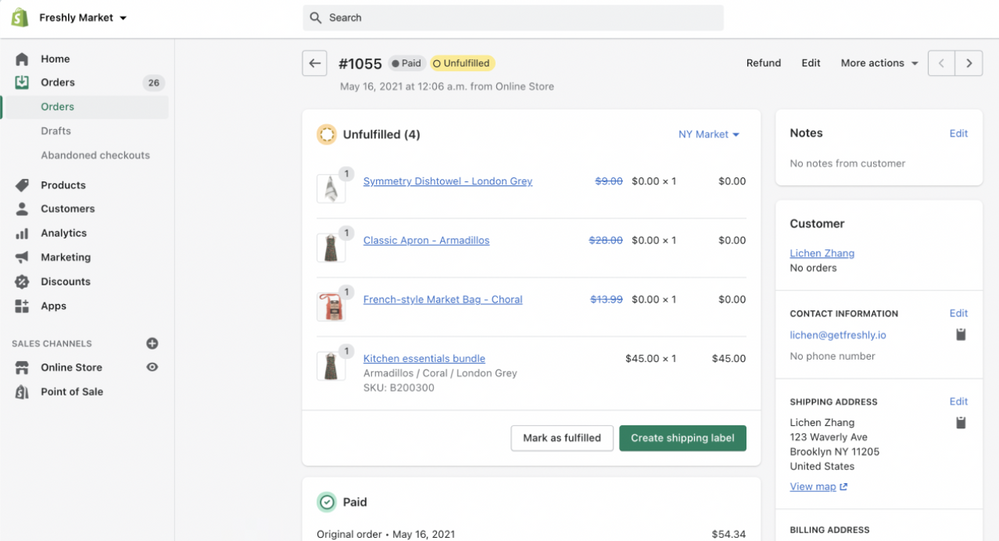Click the Classic Apron product thumbnail
The width and height of the screenshot is (999, 541).
(x=331, y=247)
